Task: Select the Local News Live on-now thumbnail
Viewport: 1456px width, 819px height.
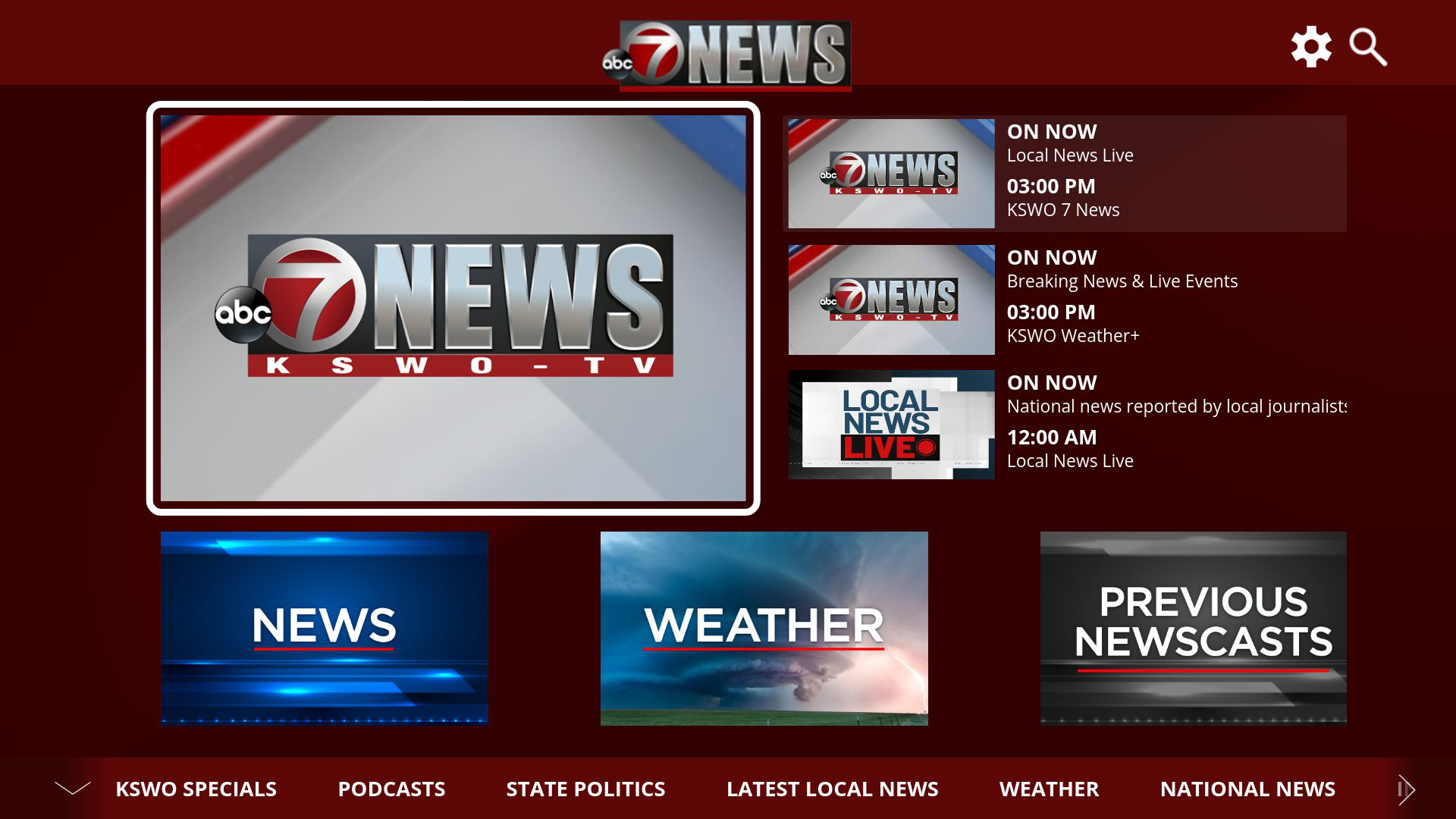Action: [890, 173]
